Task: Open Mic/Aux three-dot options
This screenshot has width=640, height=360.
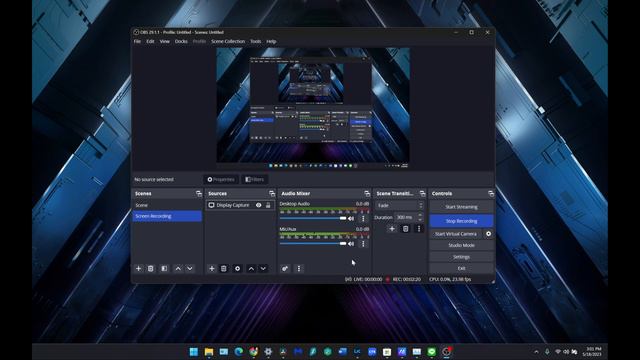Action: (363, 244)
